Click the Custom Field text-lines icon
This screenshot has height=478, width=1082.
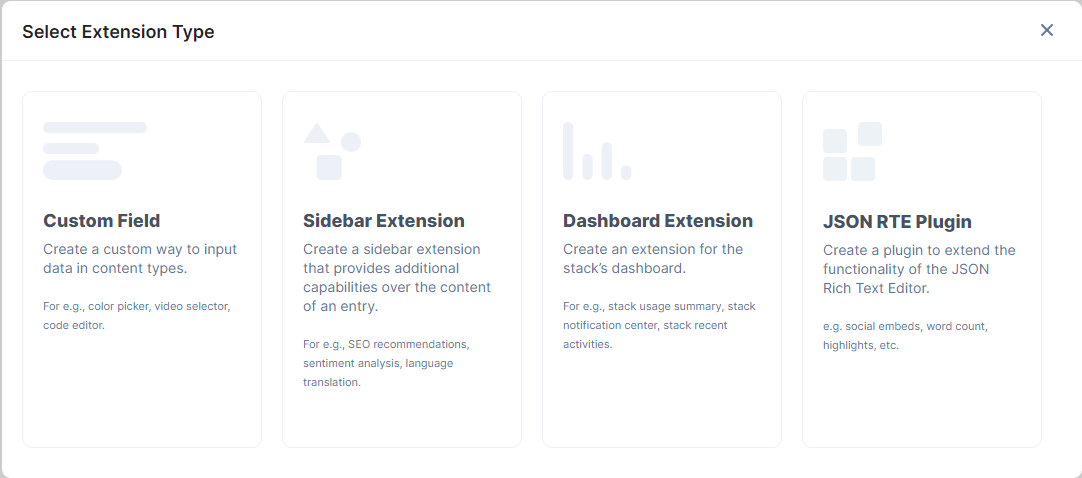pos(95,150)
